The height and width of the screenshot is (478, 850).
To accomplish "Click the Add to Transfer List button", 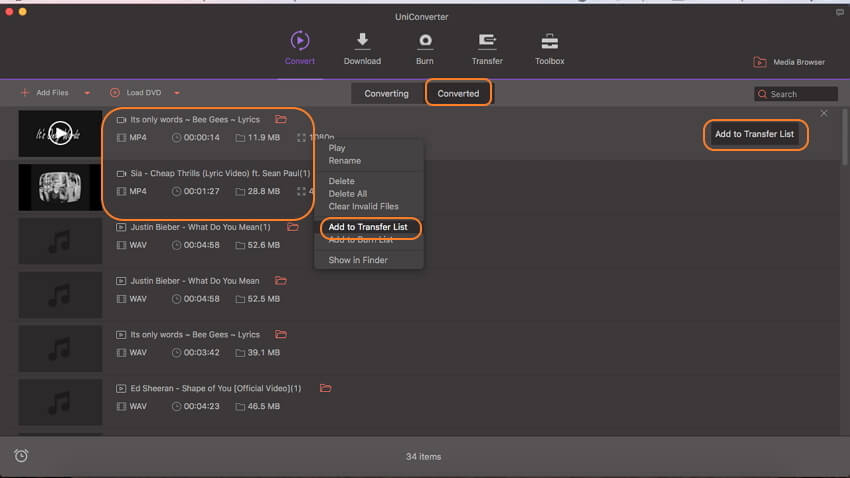I will [x=755, y=134].
